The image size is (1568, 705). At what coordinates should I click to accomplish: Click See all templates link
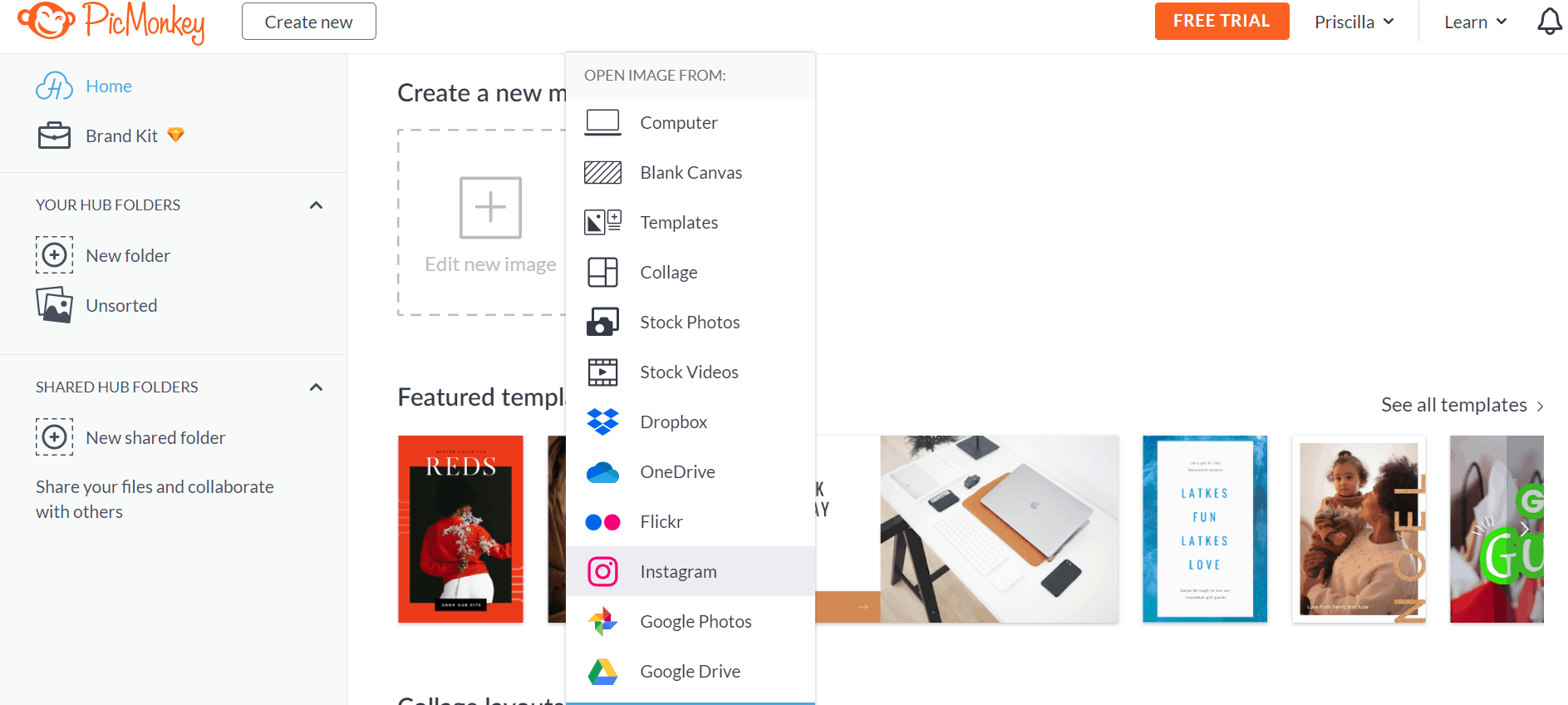tap(1454, 405)
